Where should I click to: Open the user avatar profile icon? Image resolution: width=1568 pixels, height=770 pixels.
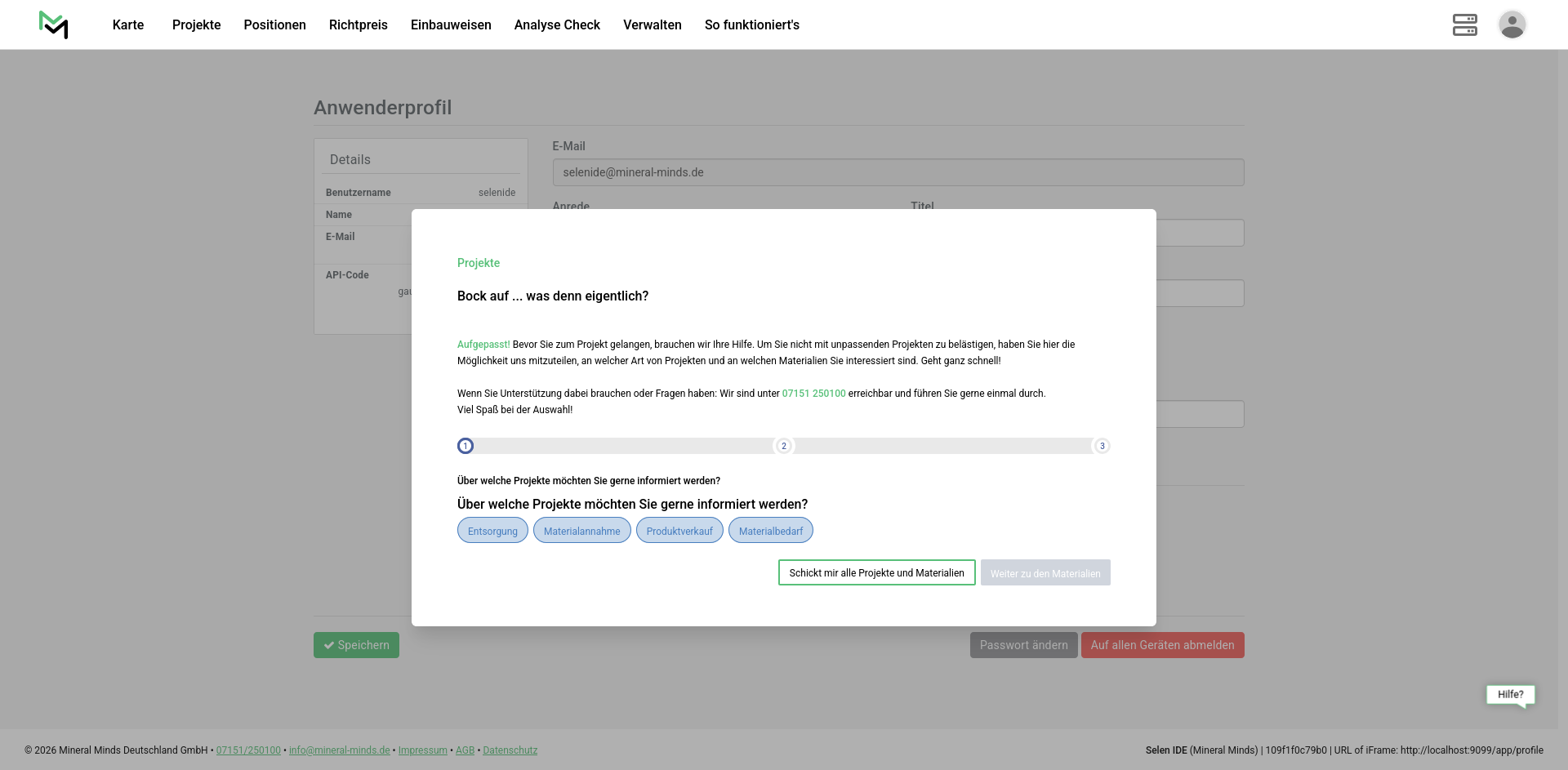(x=1512, y=24)
